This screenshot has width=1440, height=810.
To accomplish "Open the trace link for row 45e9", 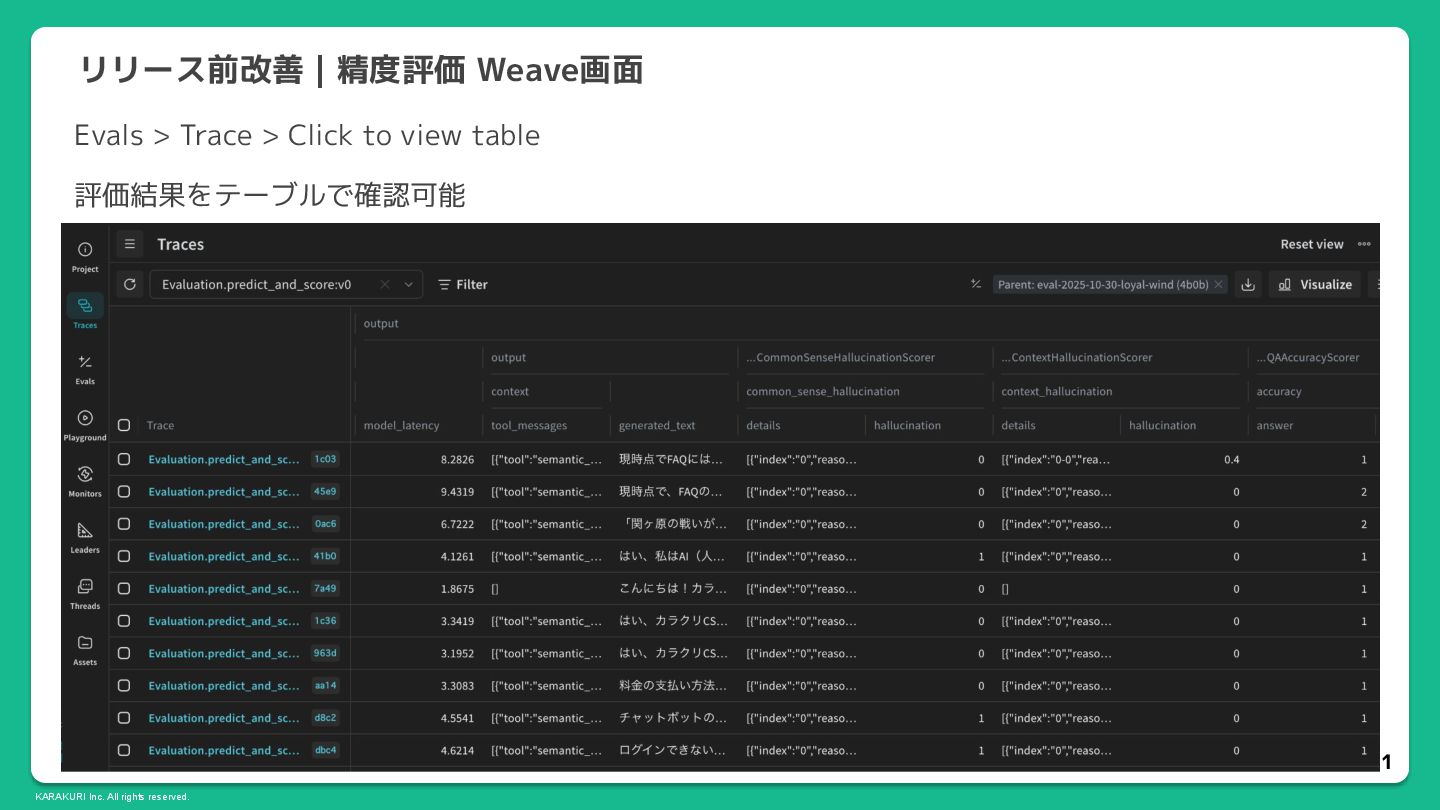I will pyautogui.click(x=224, y=492).
